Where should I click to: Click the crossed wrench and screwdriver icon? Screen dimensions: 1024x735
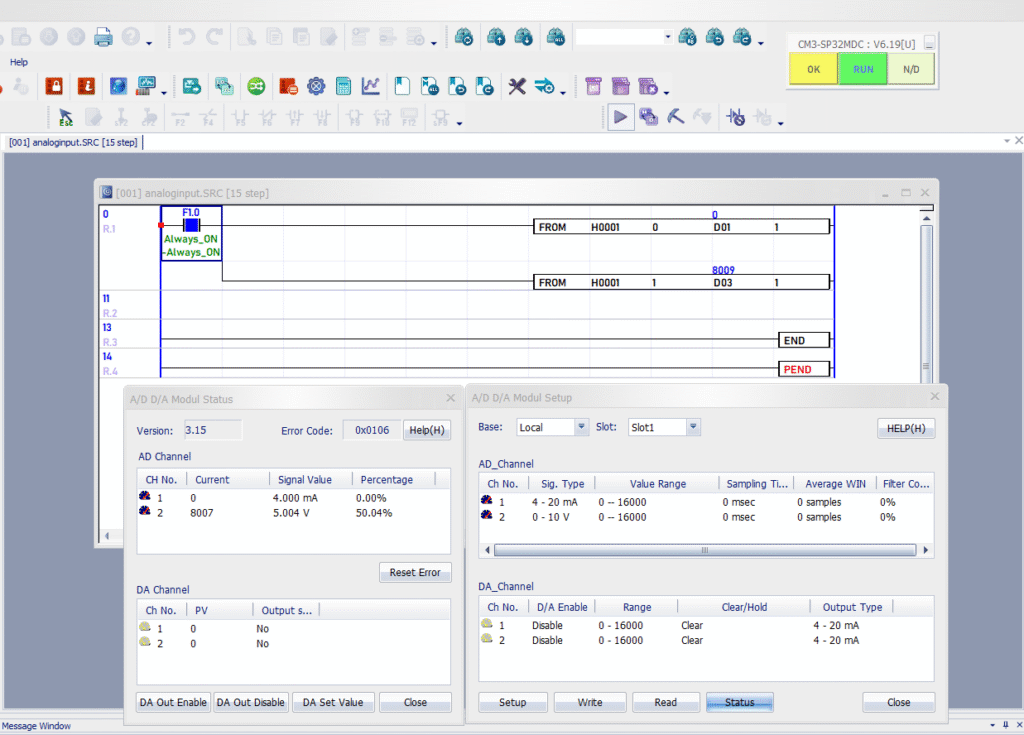517,86
